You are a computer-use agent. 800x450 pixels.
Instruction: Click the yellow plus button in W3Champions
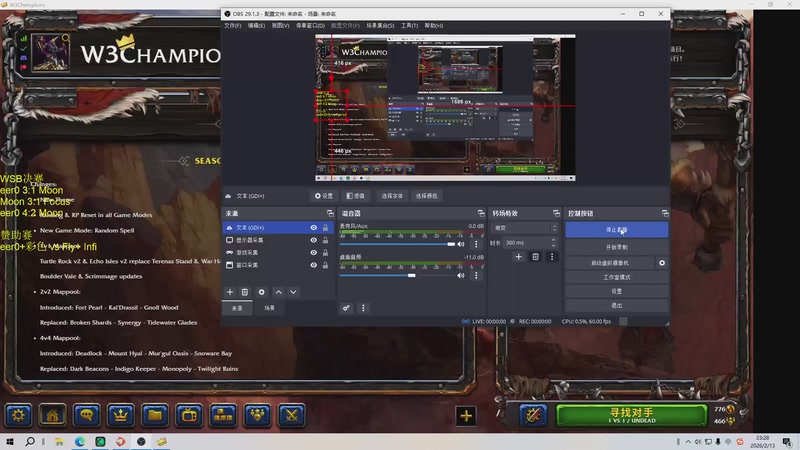(x=466, y=416)
